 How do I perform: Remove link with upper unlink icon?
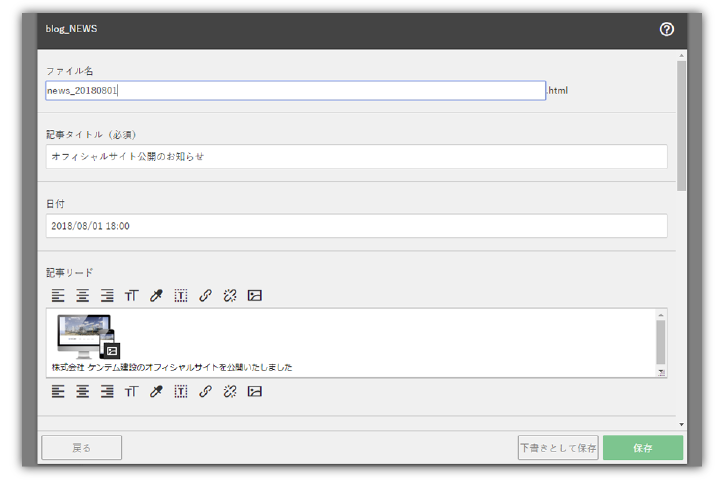click(x=230, y=295)
